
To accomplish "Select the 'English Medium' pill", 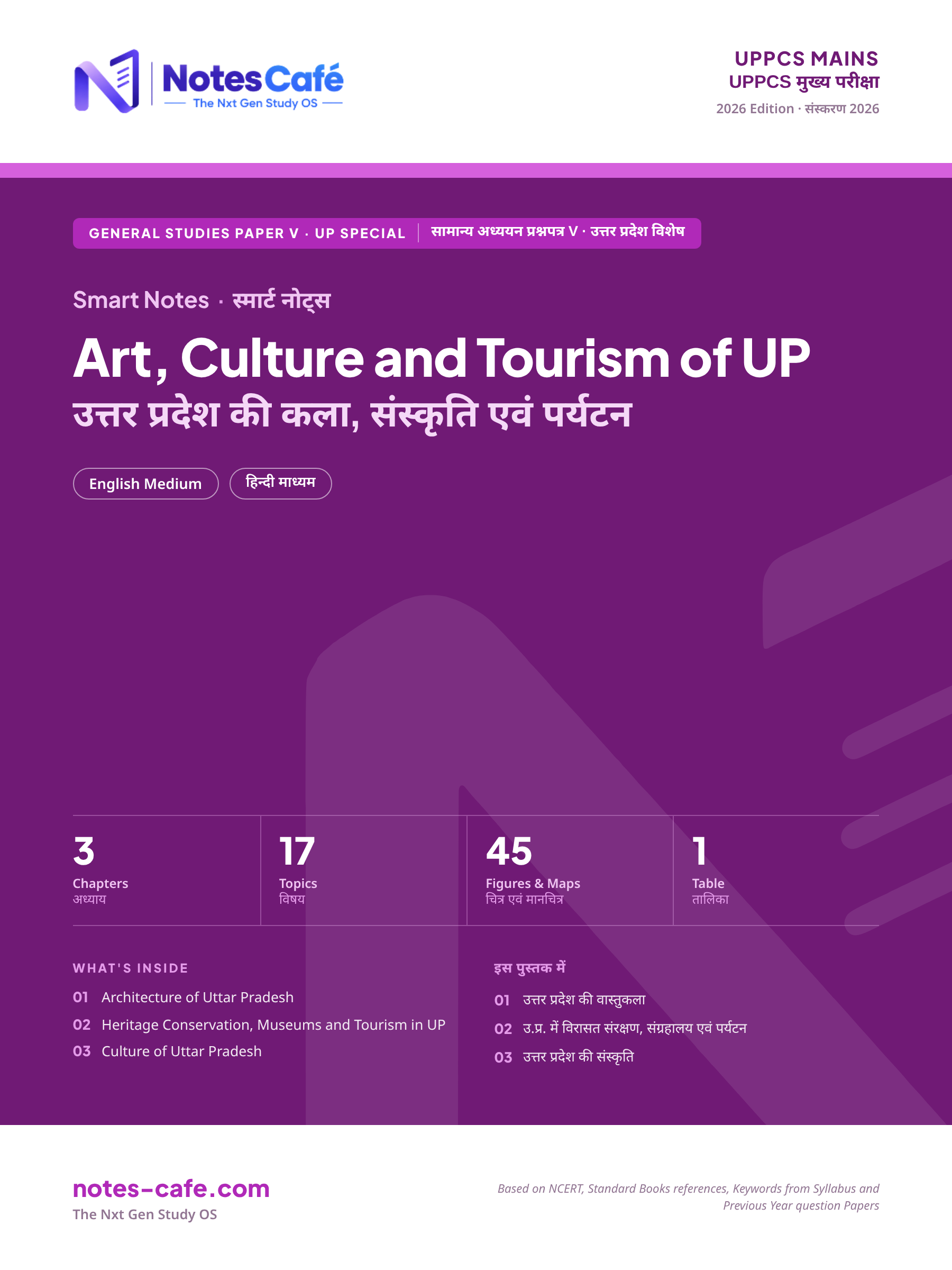I will pyautogui.click(x=146, y=484).
